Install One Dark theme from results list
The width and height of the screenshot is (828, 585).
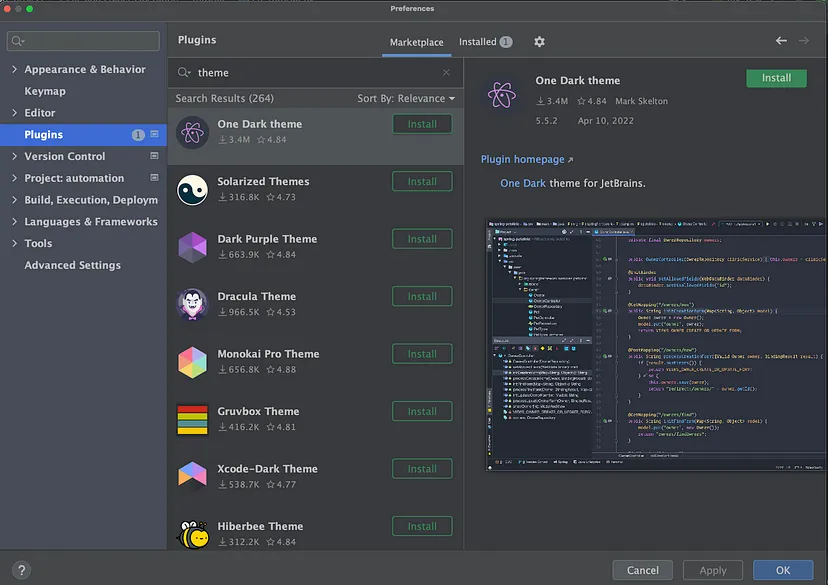coord(422,124)
